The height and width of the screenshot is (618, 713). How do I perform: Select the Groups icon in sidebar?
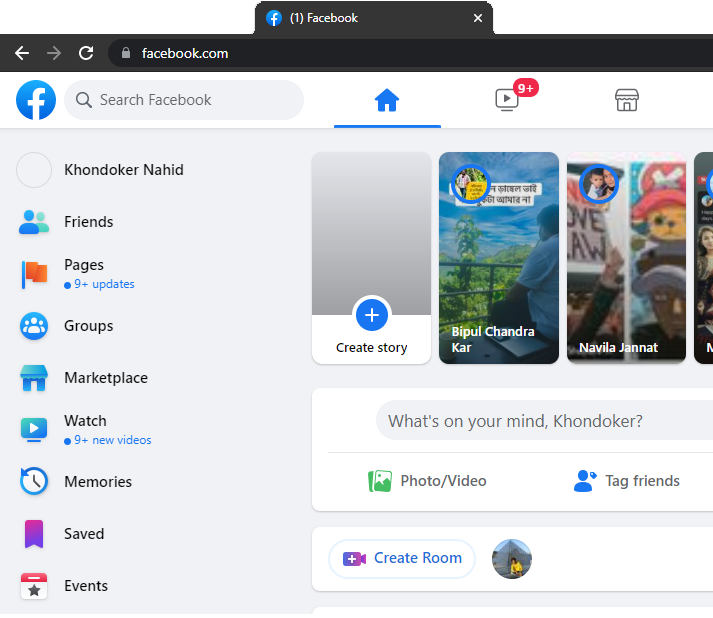(x=34, y=326)
